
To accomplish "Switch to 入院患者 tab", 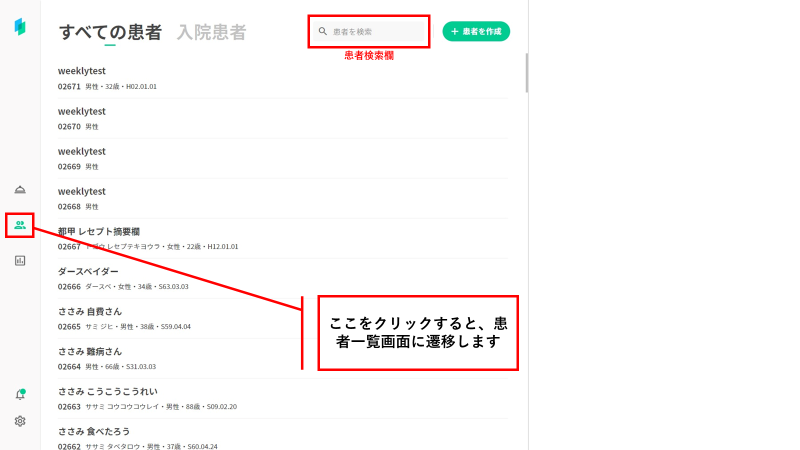I will (x=211, y=32).
